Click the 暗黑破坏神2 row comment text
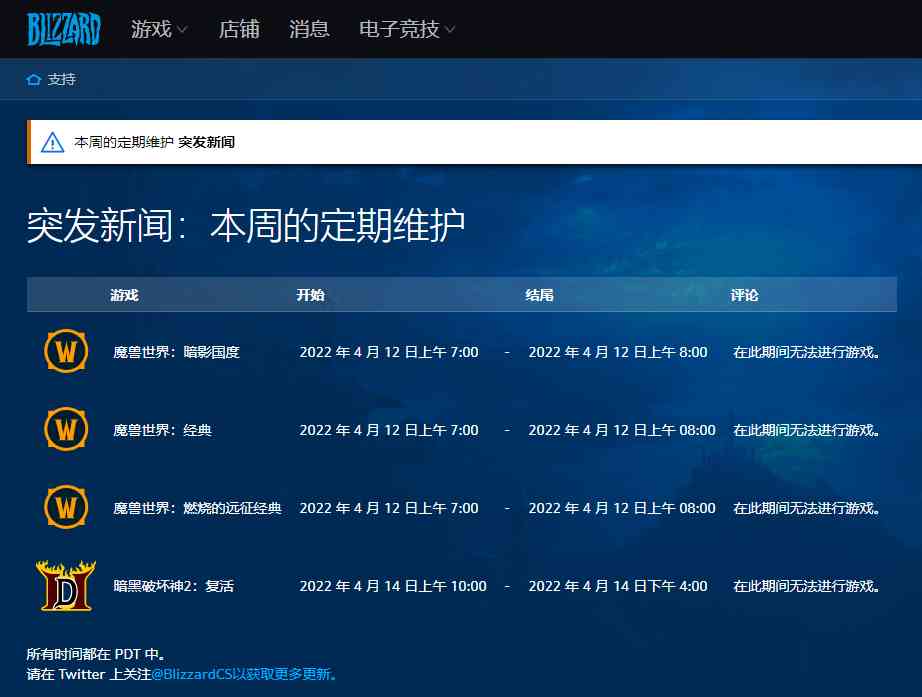This screenshot has width=922, height=697. pyautogui.click(x=806, y=586)
